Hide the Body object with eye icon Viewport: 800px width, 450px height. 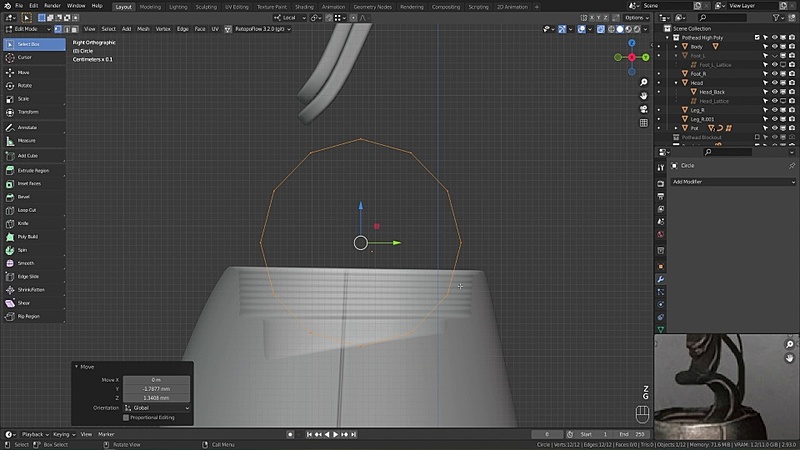[774, 46]
